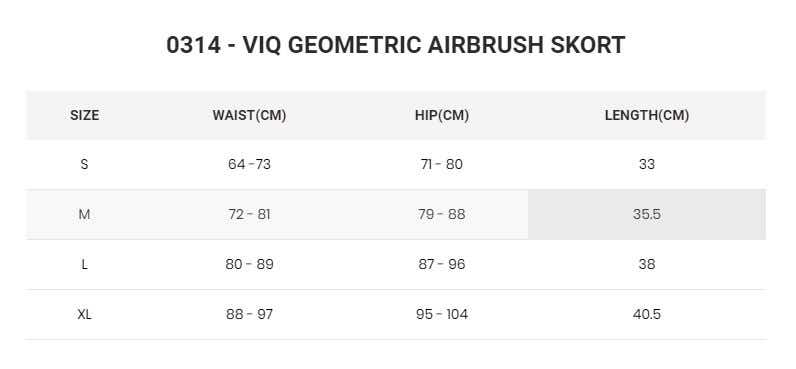This screenshot has width=796, height=369.
Task: Click the SIZE column header
Action: pos(84,115)
